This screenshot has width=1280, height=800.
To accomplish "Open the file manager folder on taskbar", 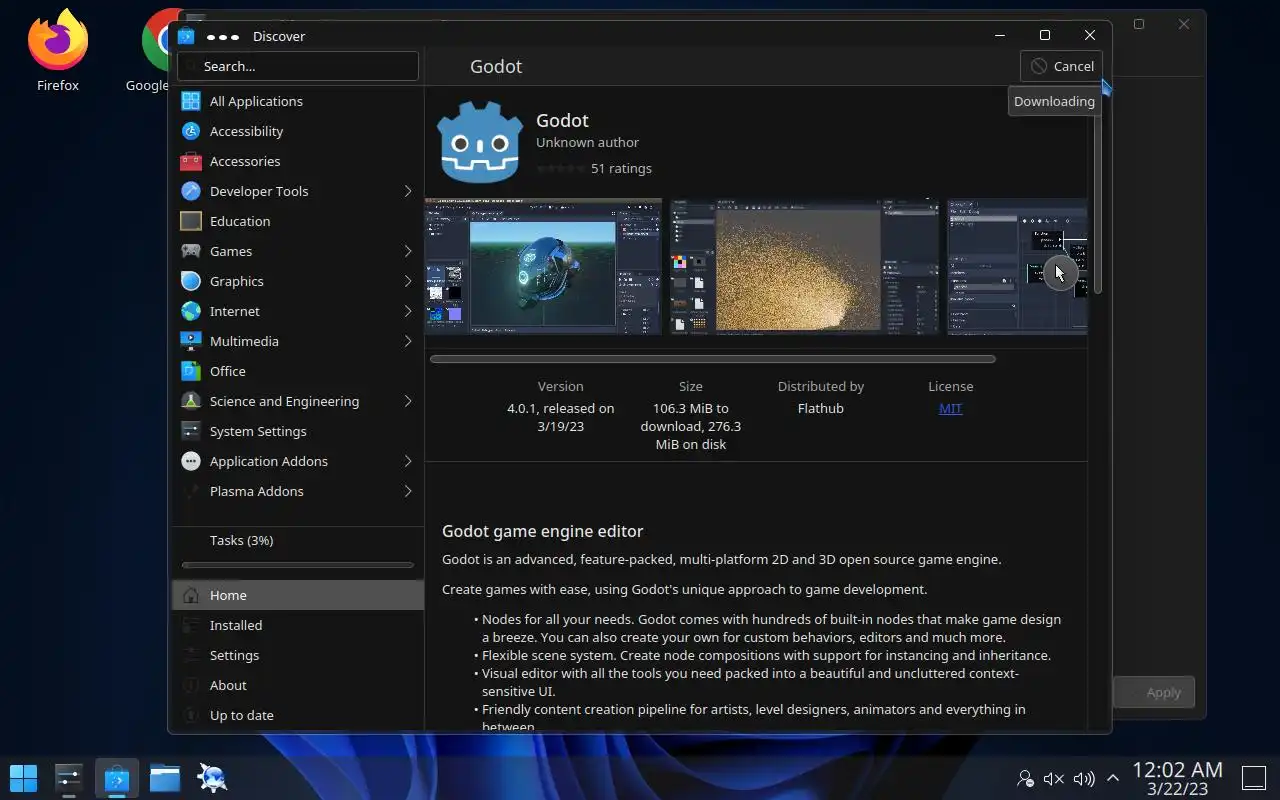I will (165, 777).
